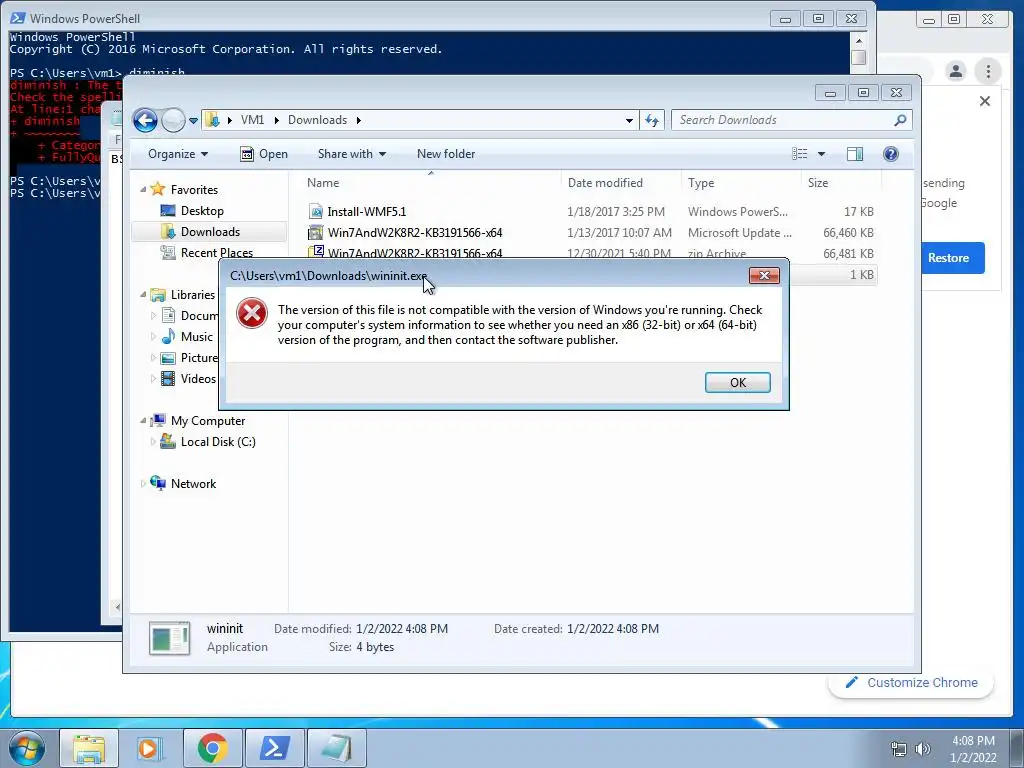Image resolution: width=1024 pixels, height=768 pixels.
Task: Select the Win7AndW2K8R2 Microsoft Update file
Action: (x=415, y=232)
